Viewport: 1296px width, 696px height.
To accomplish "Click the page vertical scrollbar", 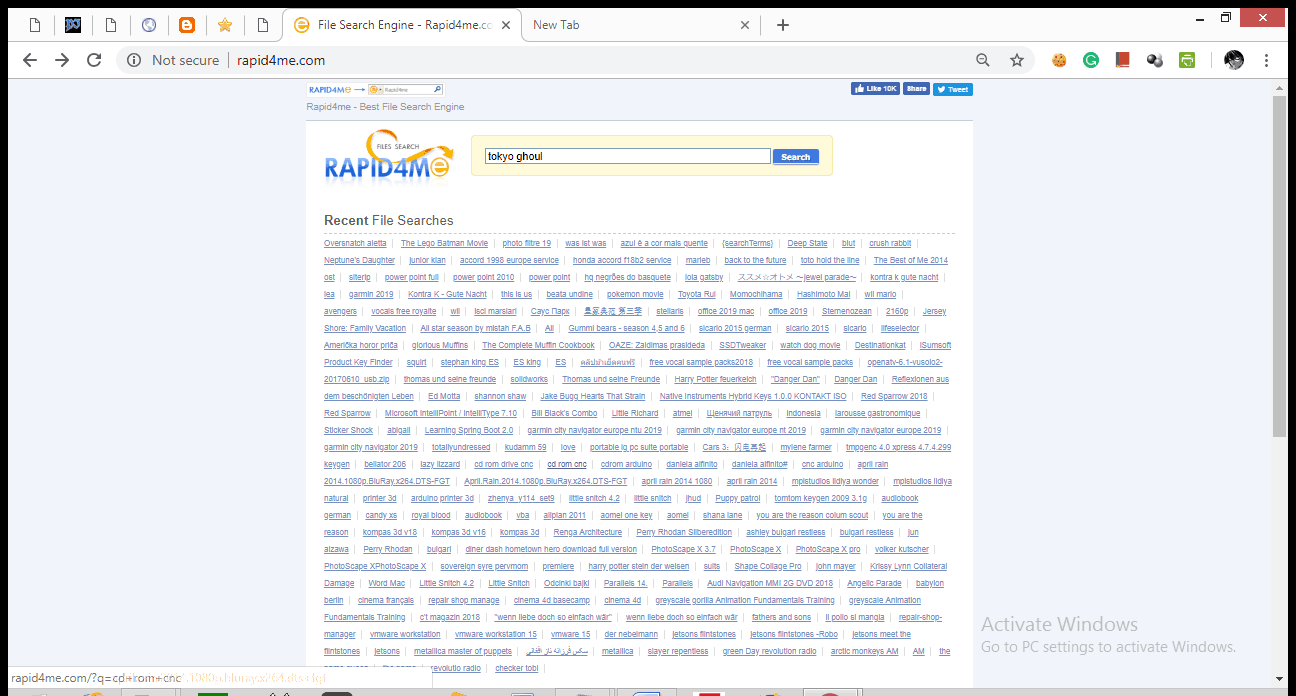I will pos(1279,265).
